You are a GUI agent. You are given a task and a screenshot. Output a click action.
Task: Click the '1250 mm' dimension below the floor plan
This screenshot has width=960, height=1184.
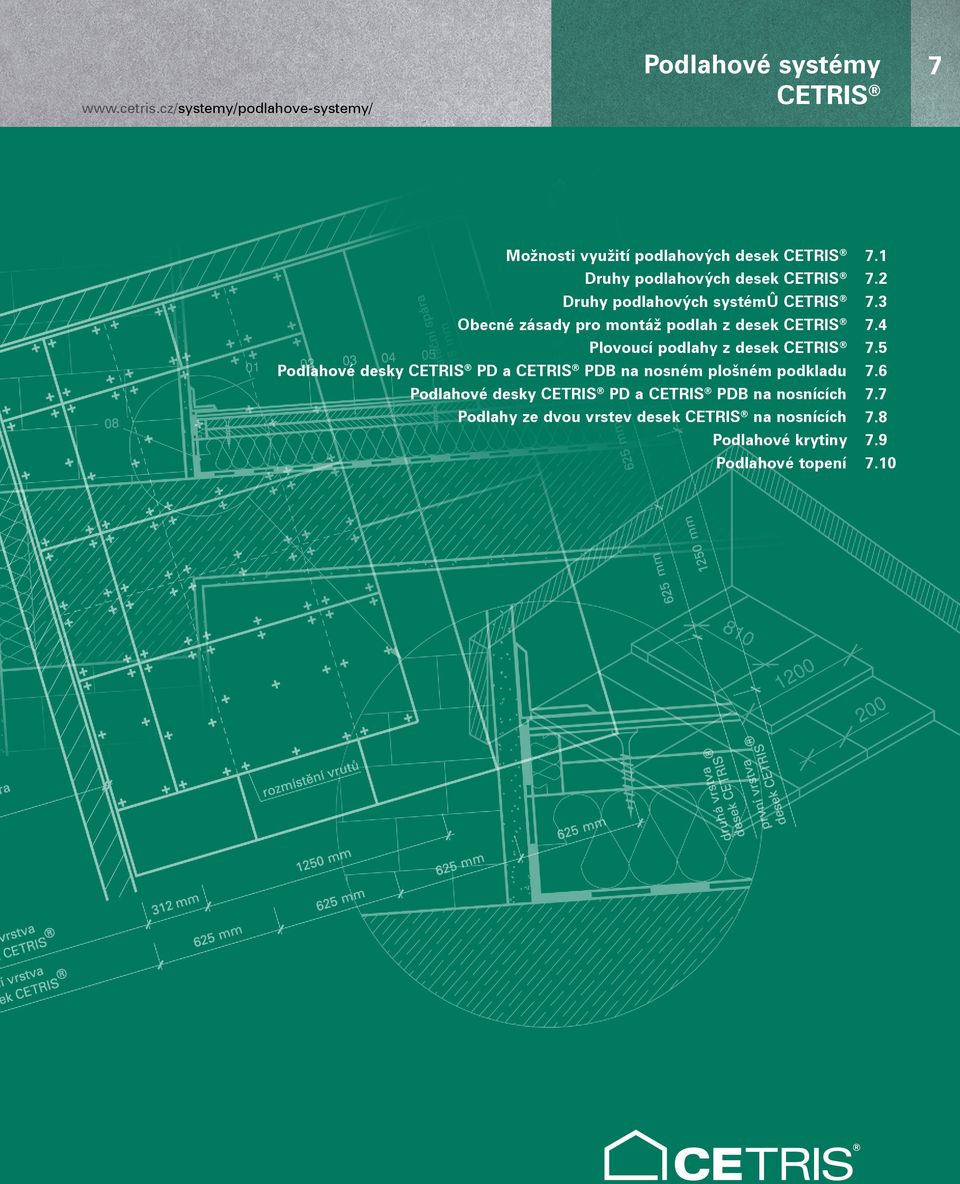coord(323,861)
